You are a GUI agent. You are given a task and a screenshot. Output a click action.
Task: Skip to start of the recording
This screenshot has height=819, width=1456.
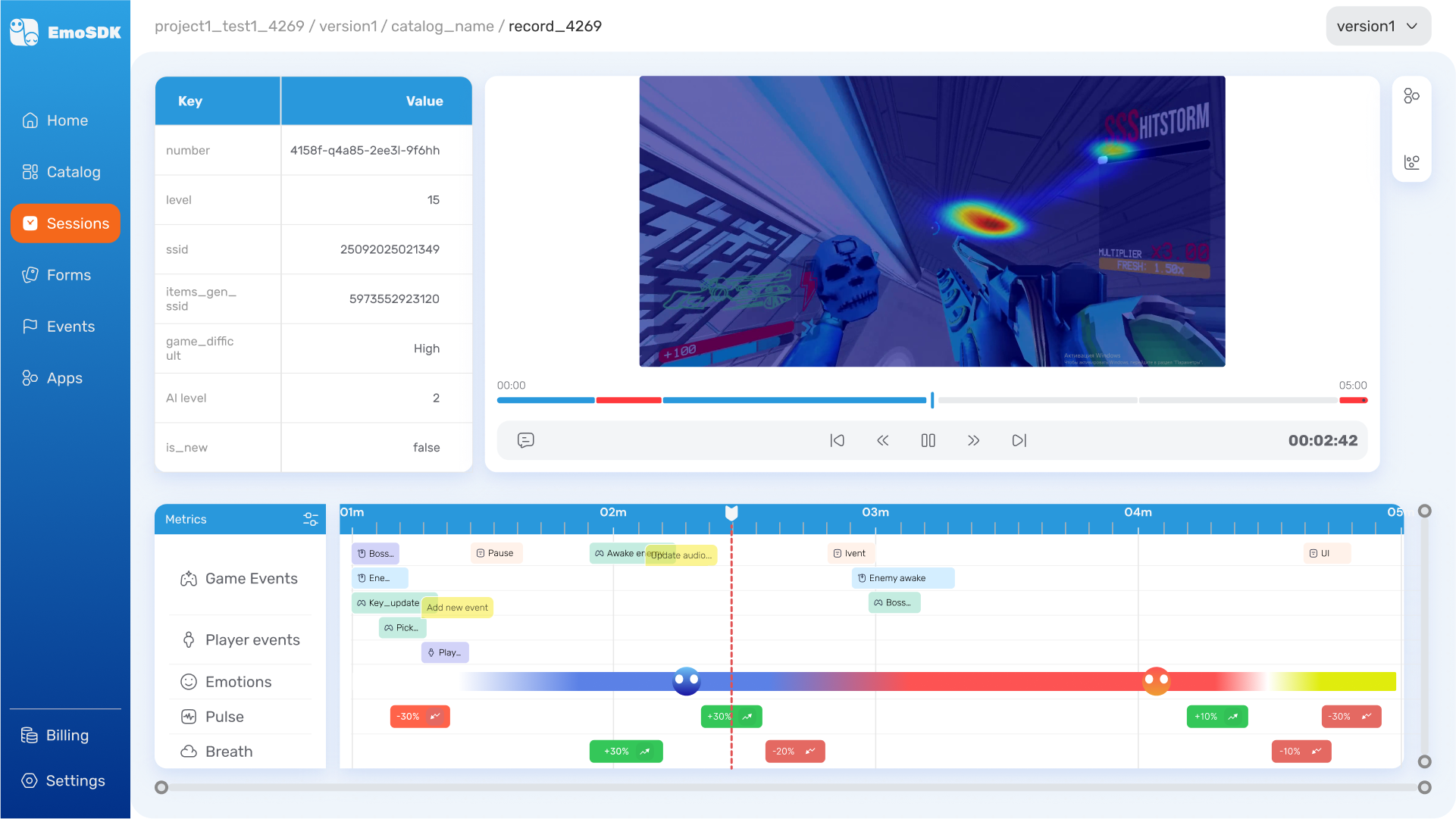coord(837,440)
